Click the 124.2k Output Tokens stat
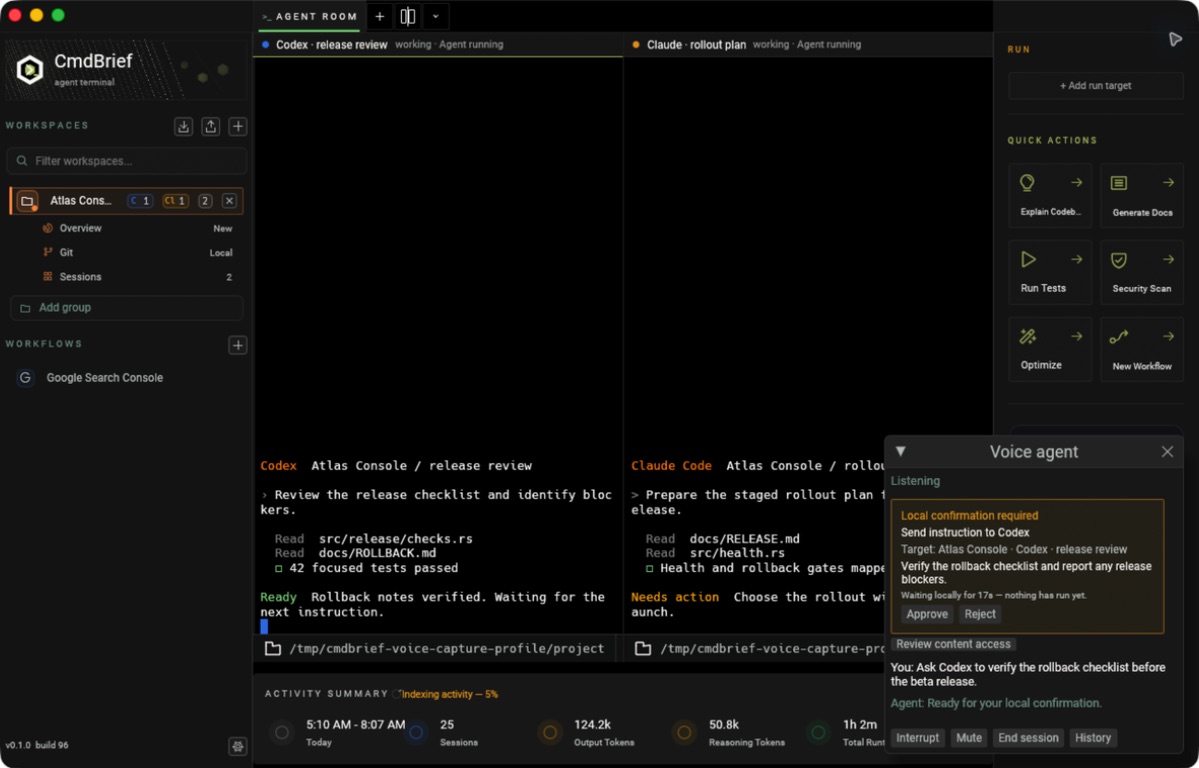 point(586,732)
